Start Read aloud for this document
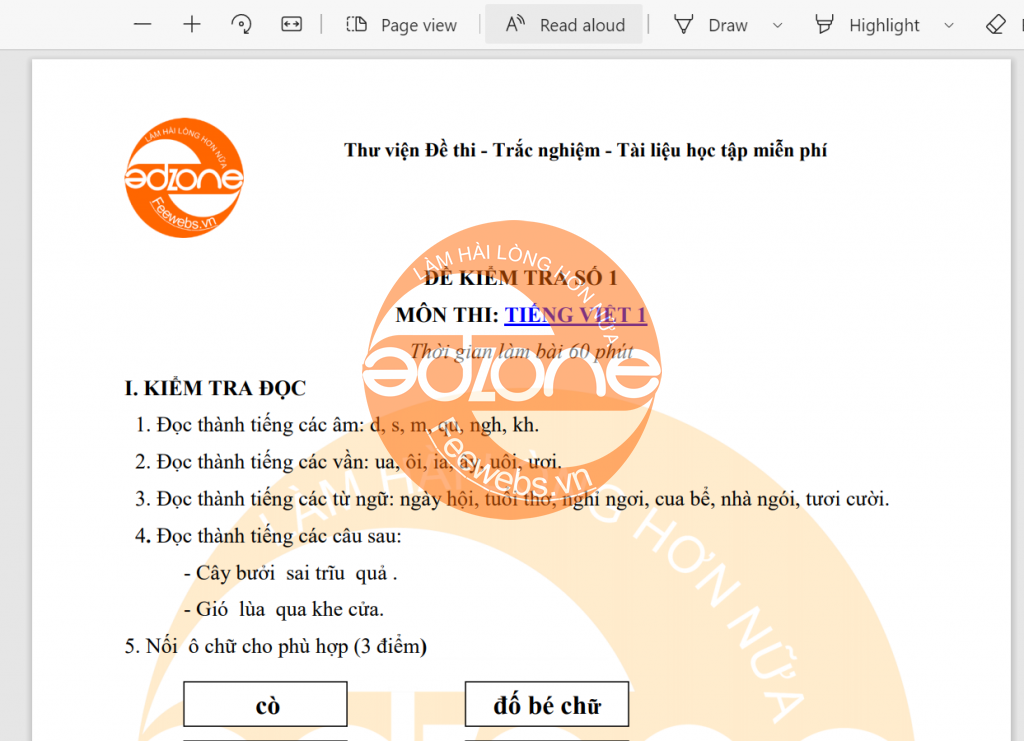The width and height of the screenshot is (1024, 741). [566, 25]
